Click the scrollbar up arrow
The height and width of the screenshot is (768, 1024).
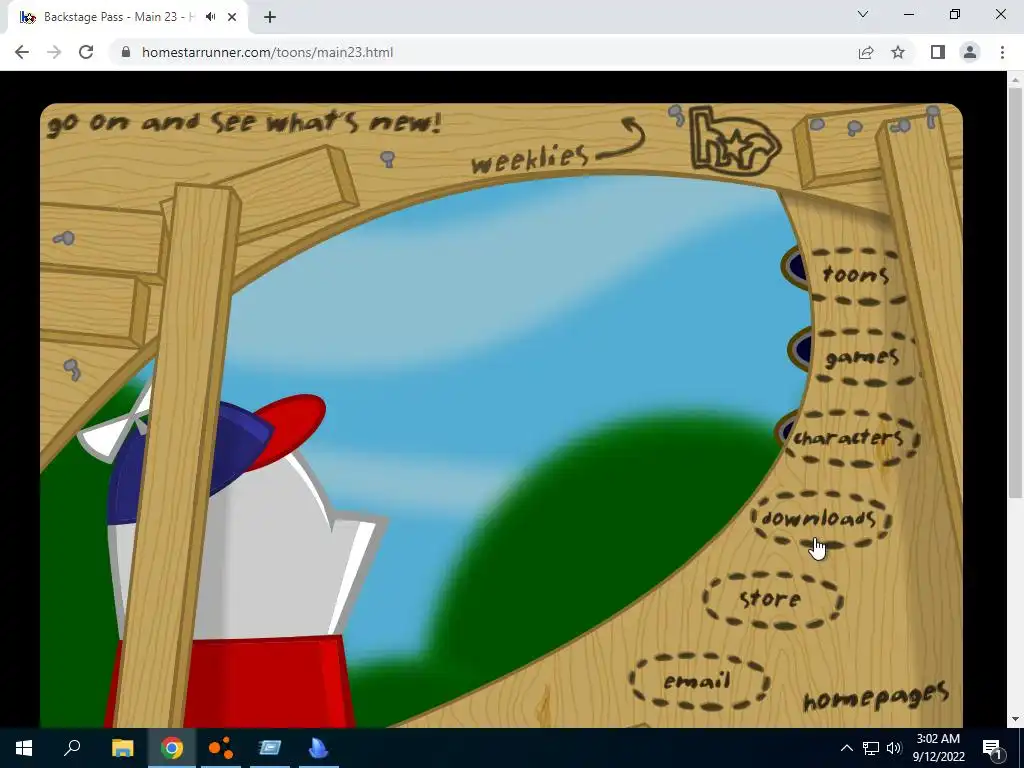pyautogui.click(x=1015, y=80)
